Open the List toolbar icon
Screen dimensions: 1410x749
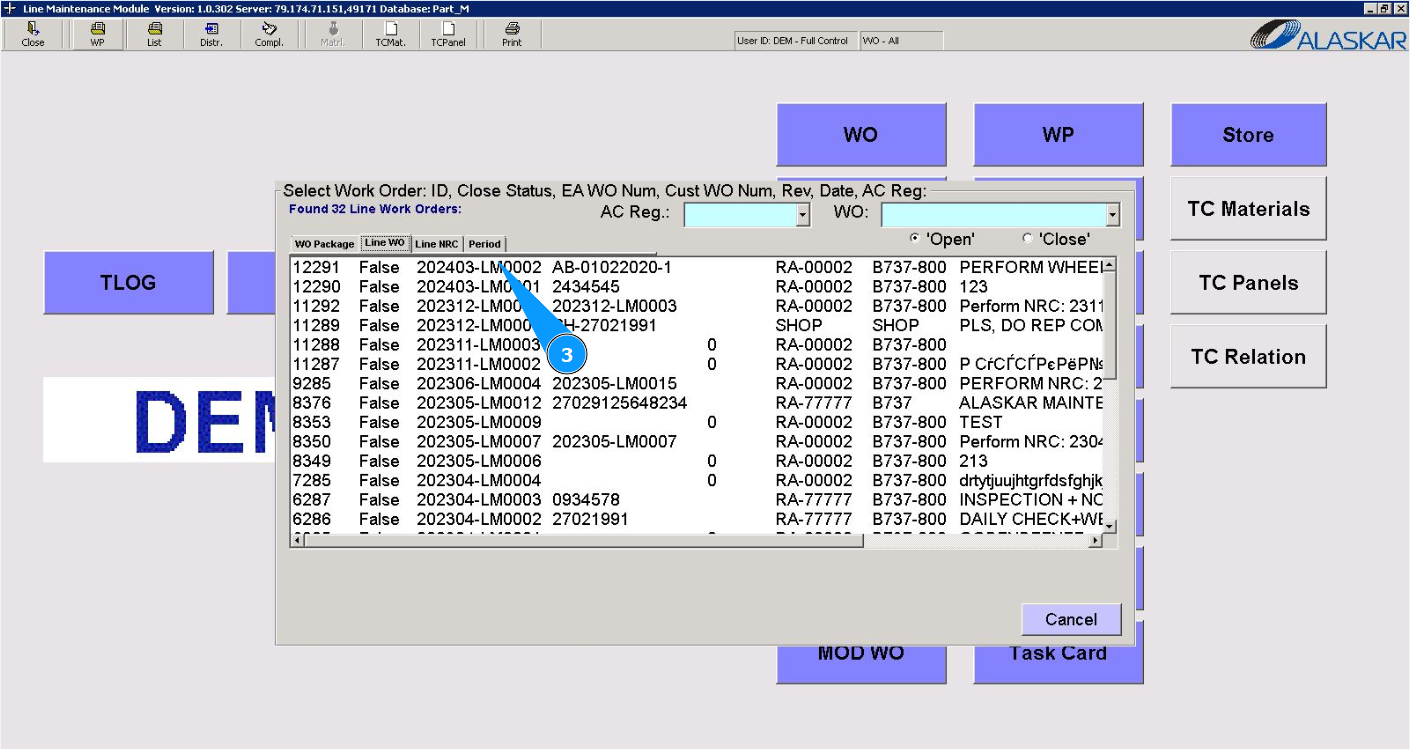click(154, 35)
